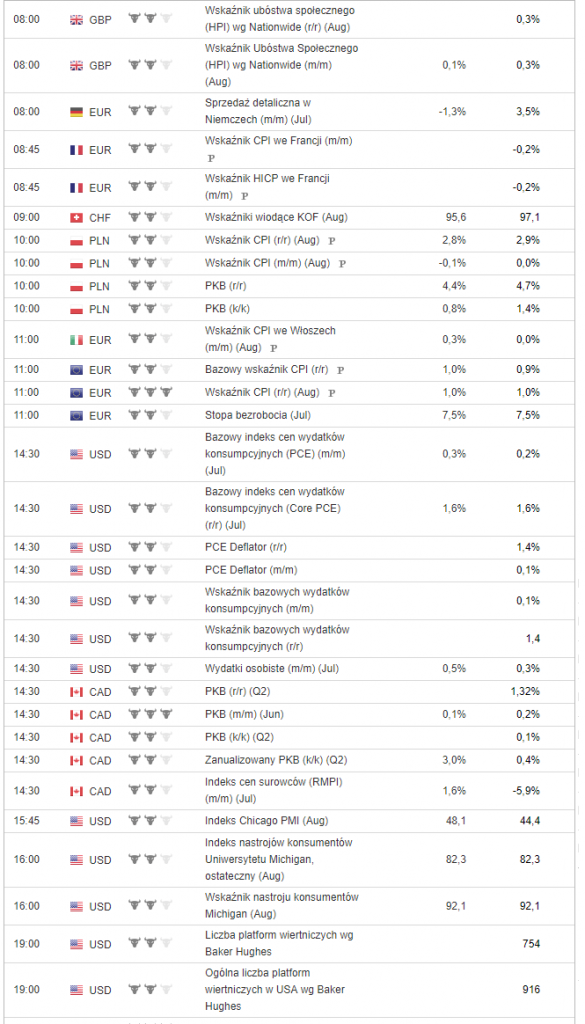Click the Polish flag in the PKB (k/k) row
This screenshot has width=585, height=1024.
76,309
